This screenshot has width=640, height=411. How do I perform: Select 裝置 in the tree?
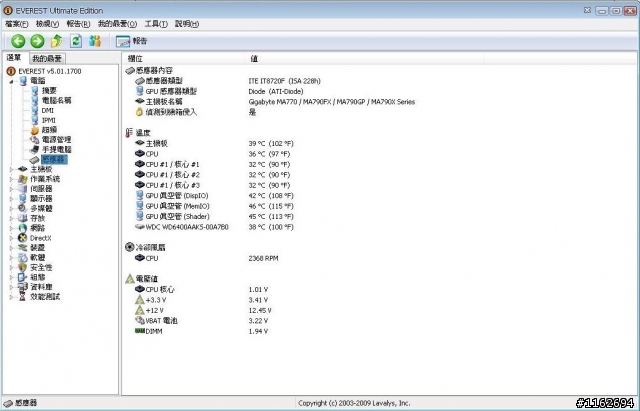click(38, 248)
